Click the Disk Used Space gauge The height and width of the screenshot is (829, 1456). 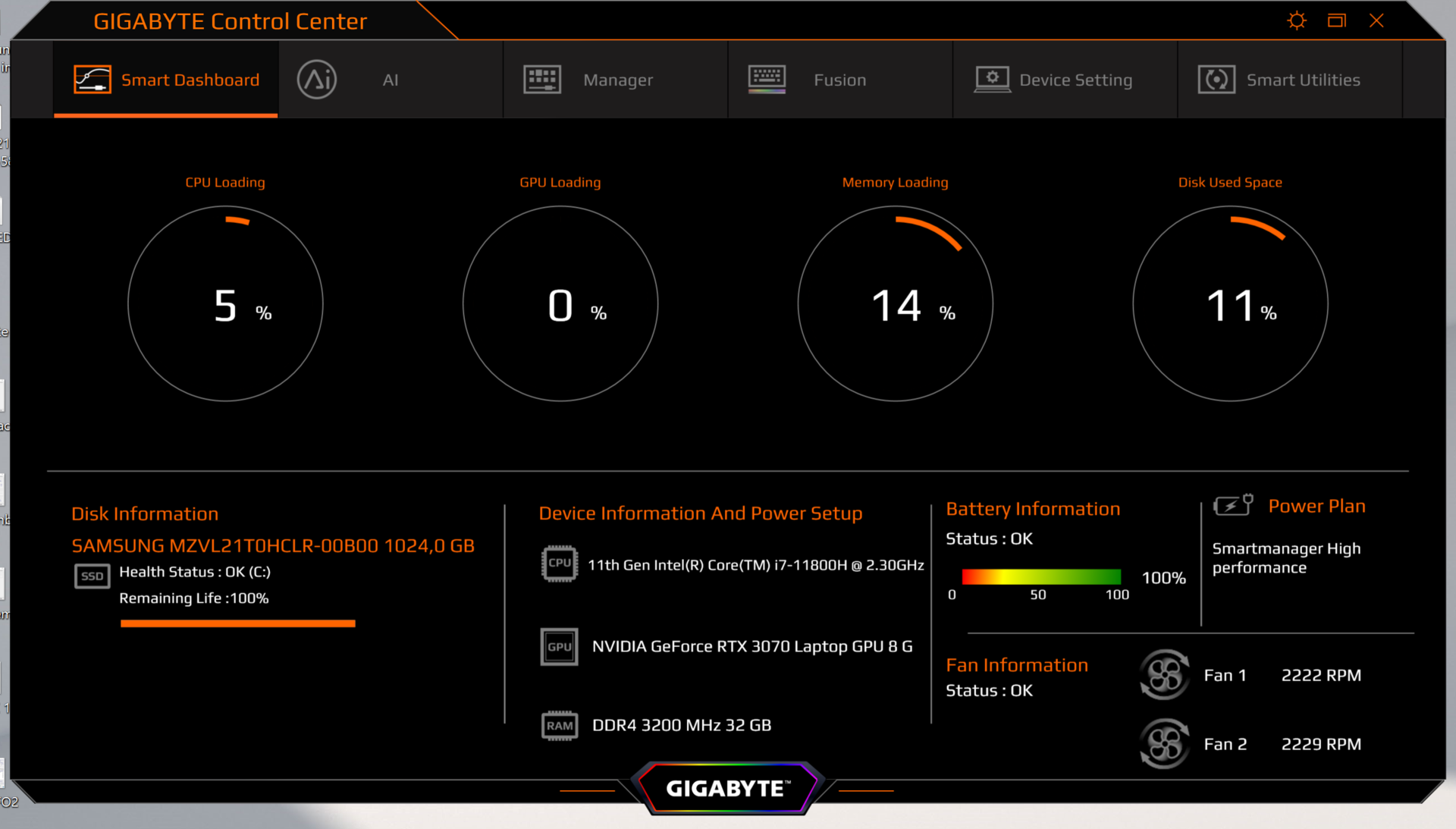pos(1230,303)
